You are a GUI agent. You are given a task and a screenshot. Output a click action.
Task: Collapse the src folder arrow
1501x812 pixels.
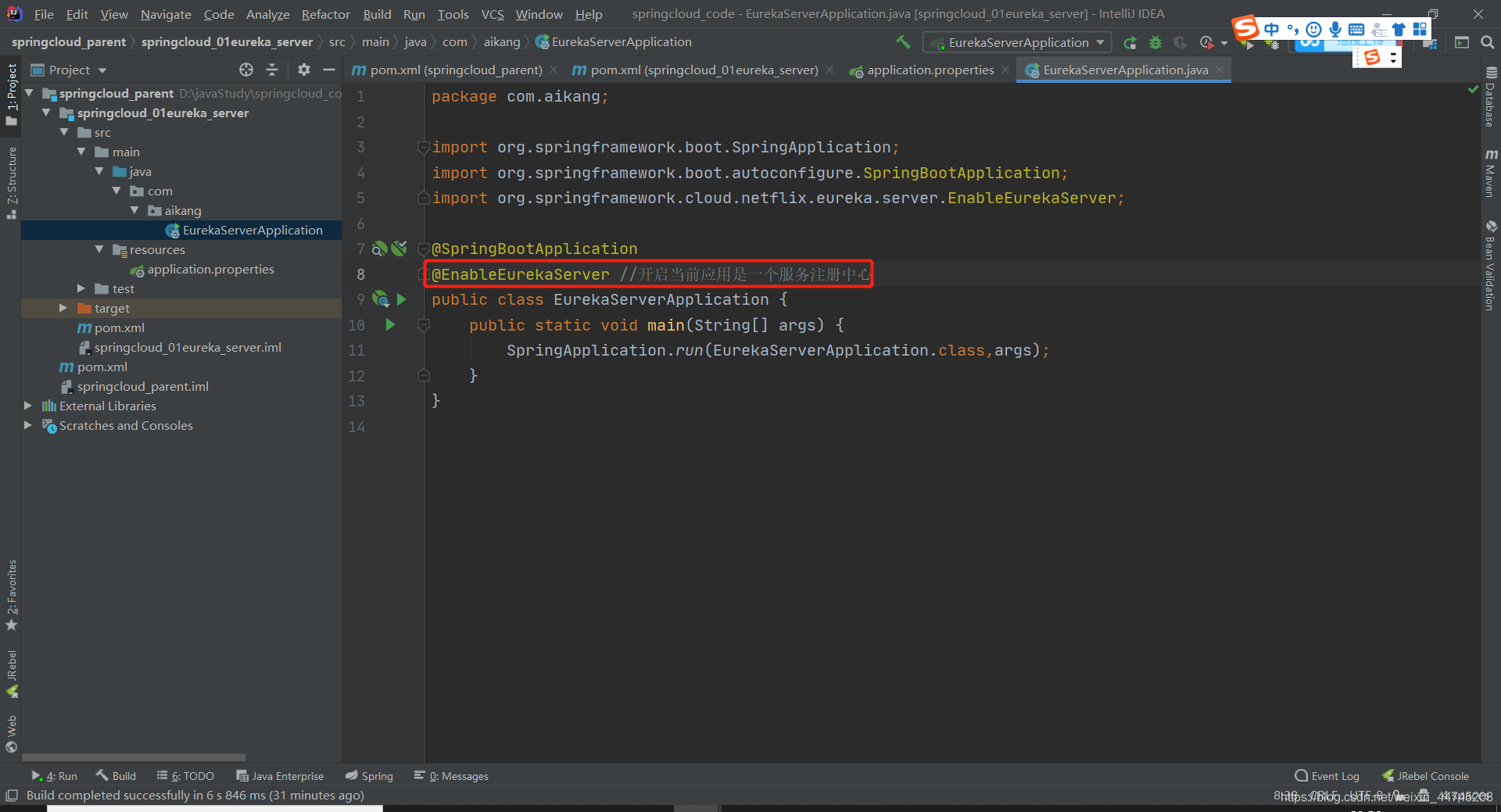[64, 132]
